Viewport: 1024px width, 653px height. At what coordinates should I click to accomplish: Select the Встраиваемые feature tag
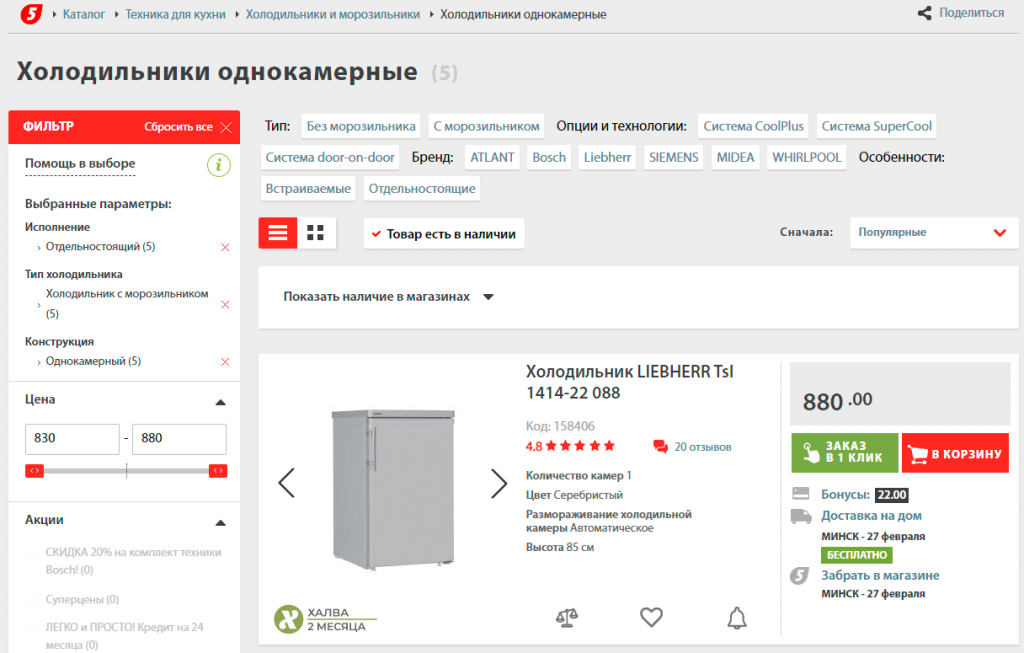[308, 189]
